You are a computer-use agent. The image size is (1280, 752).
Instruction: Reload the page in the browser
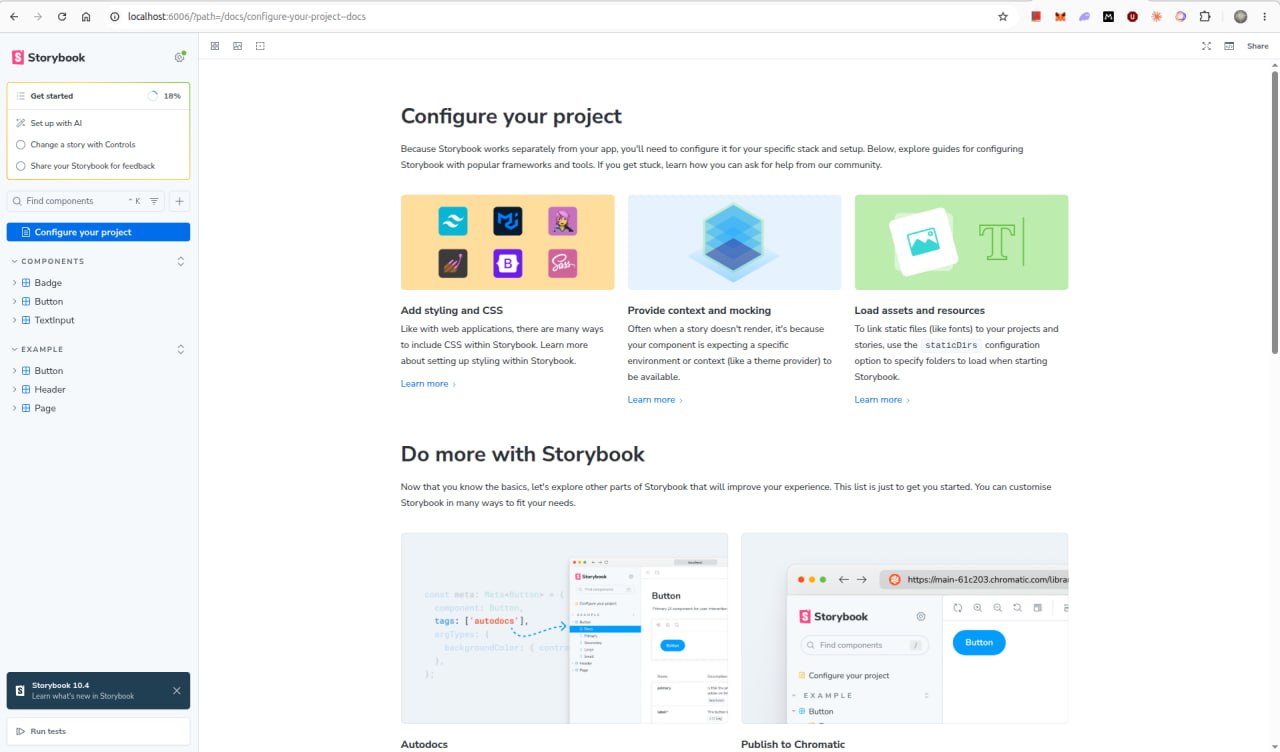coord(62,17)
